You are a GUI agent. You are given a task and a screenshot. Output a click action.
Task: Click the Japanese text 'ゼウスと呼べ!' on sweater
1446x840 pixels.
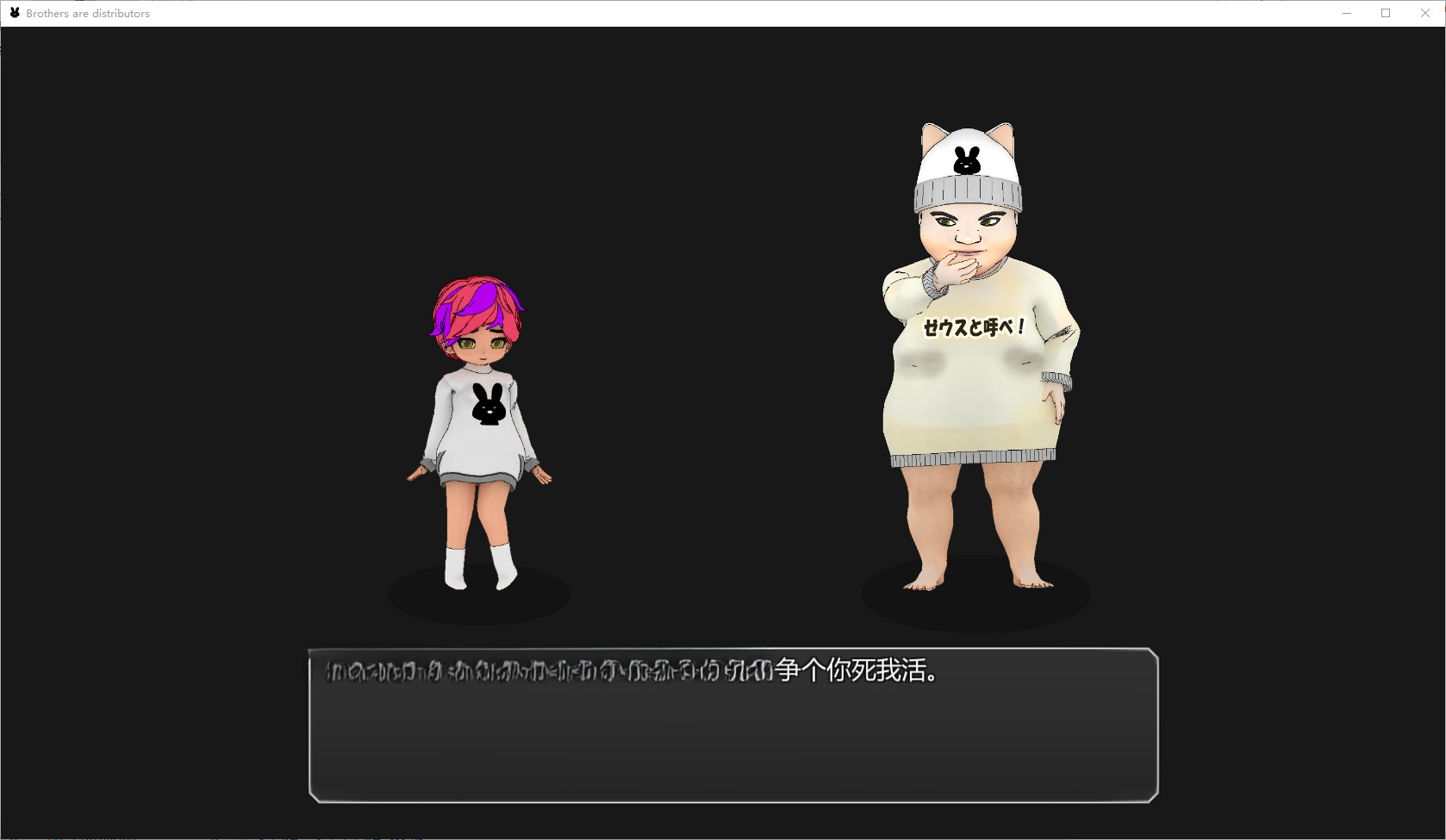(x=974, y=327)
